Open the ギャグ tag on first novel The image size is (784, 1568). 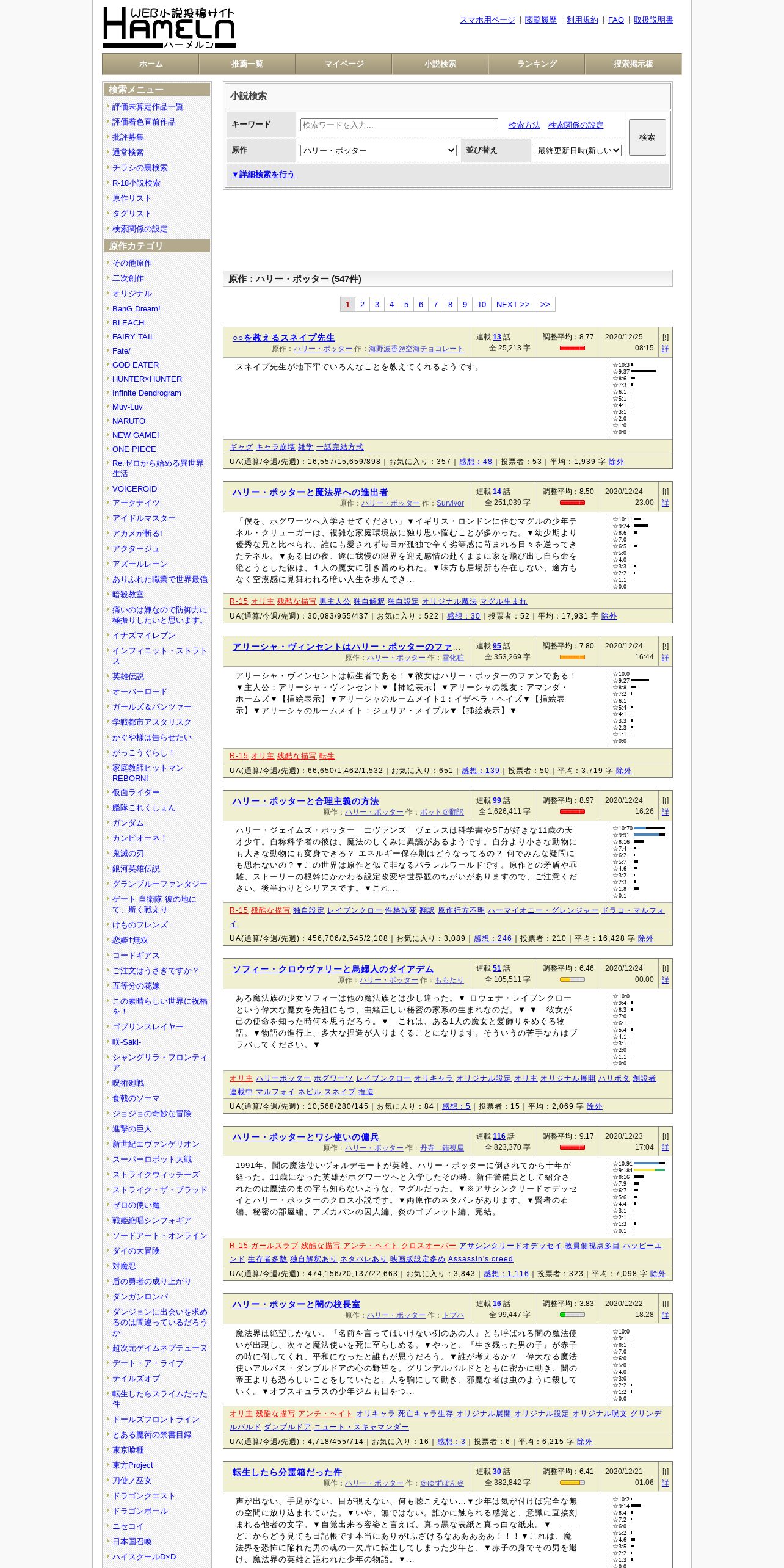[241, 447]
